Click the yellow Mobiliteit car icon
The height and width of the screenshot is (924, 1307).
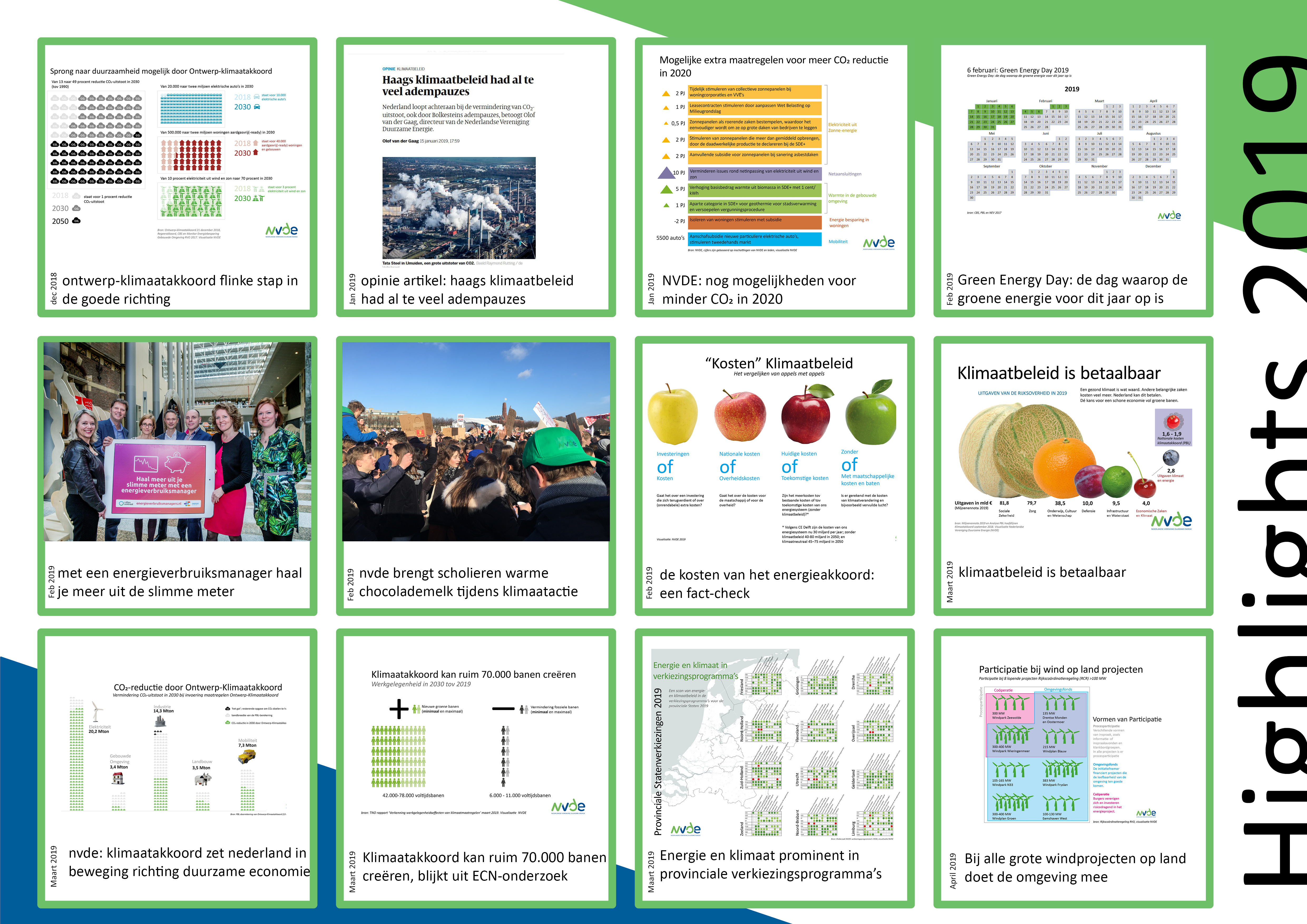tap(247, 757)
